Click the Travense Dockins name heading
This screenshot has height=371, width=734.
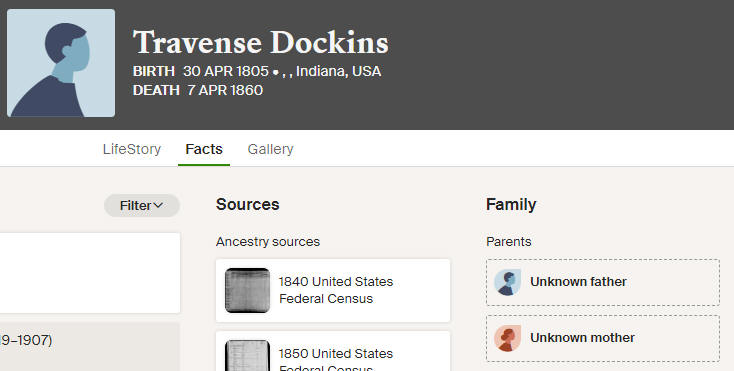point(260,43)
